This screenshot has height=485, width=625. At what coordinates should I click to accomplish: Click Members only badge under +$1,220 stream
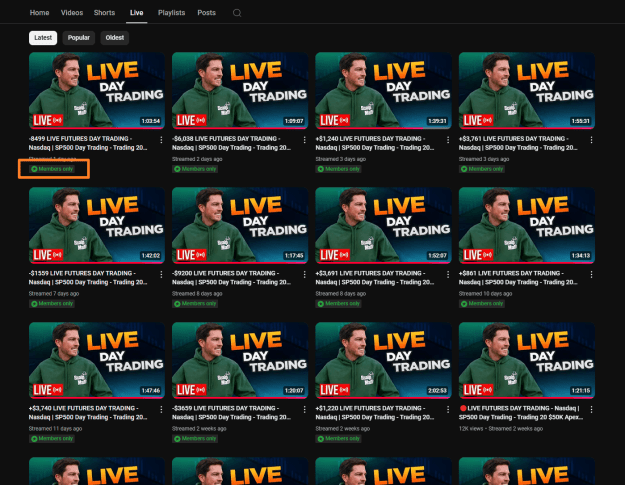pos(339,439)
